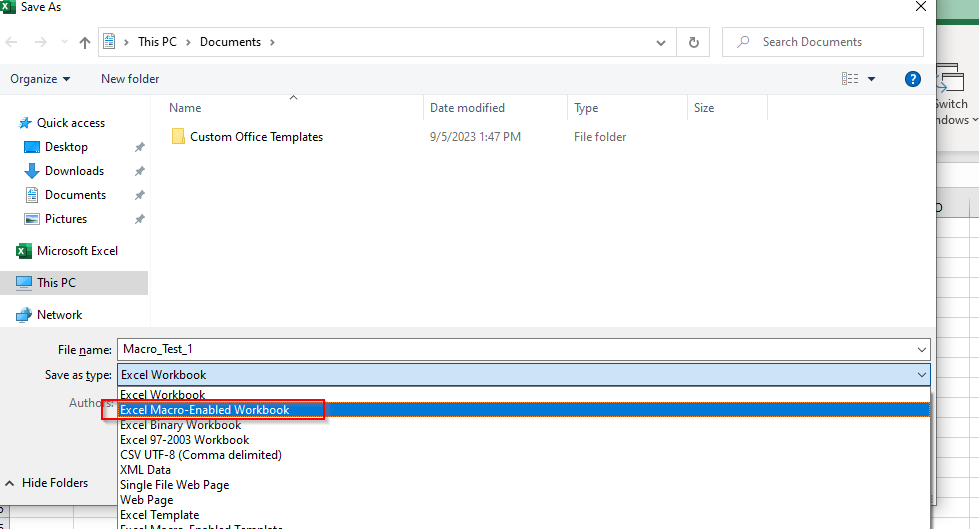The image size is (979, 529).
Task: Choose CSV UTF-8 (Comma delimited) type
Action: pyautogui.click(x=201, y=455)
